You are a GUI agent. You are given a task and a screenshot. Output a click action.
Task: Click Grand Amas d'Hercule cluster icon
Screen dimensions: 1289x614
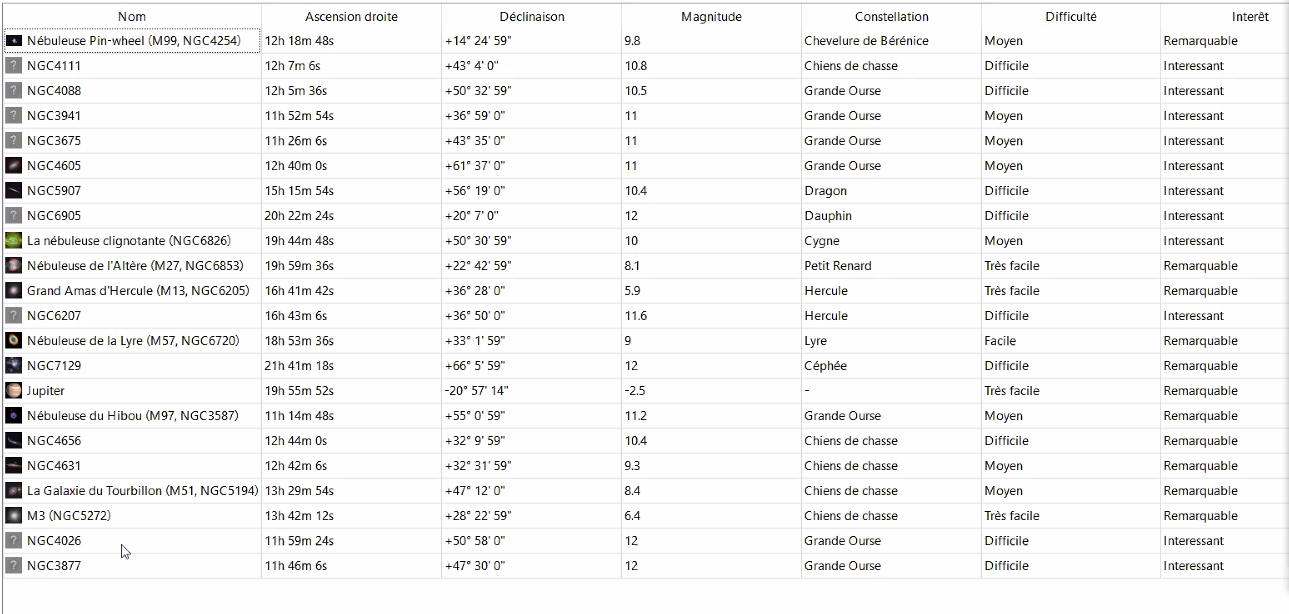point(13,291)
